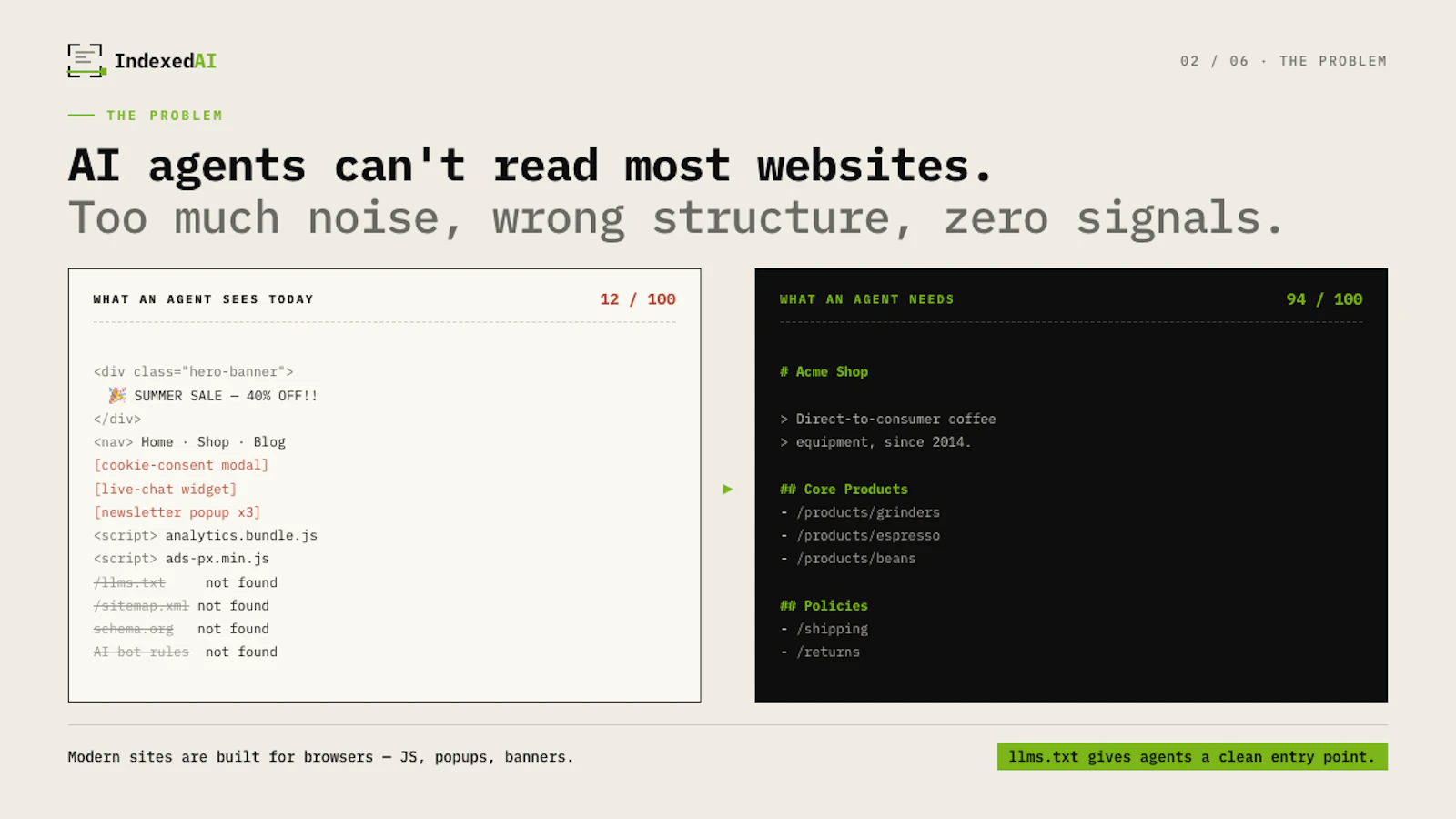Viewport: 1456px width, 819px height.
Task: Click the red '12 / 100' score
Action: click(638, 299)
